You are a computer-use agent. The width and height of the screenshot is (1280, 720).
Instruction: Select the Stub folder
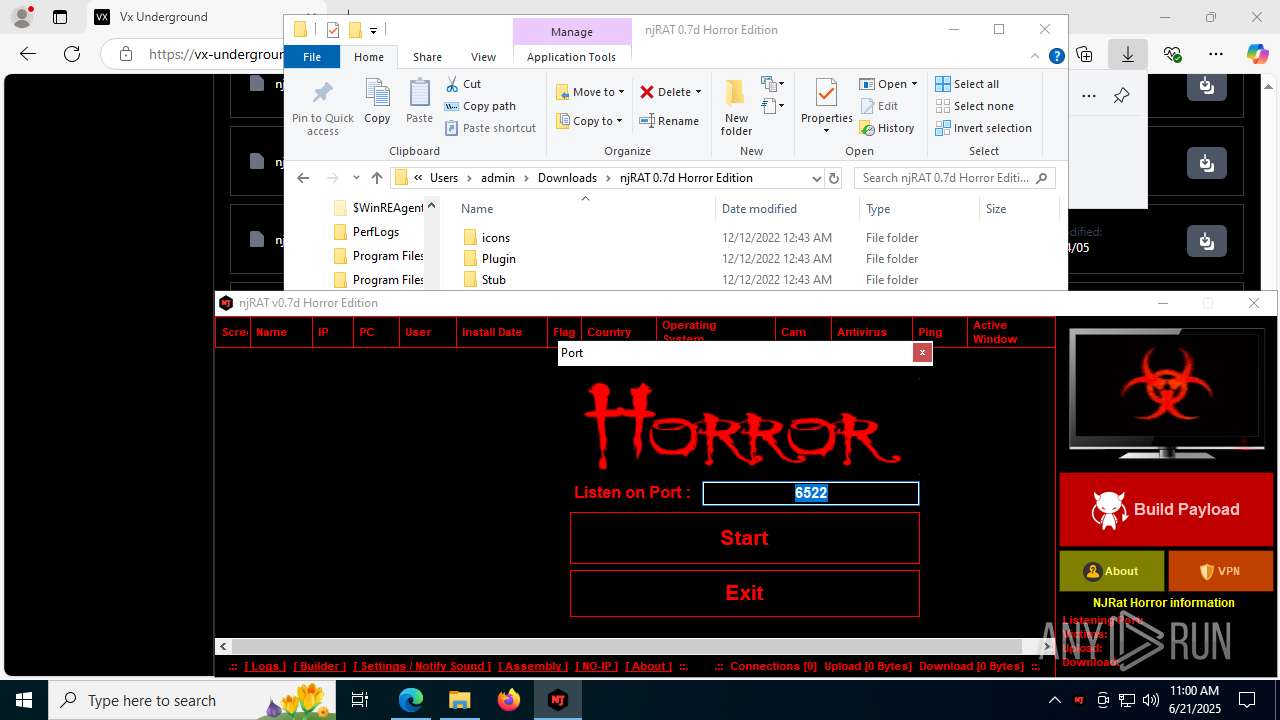pos(493,280)
